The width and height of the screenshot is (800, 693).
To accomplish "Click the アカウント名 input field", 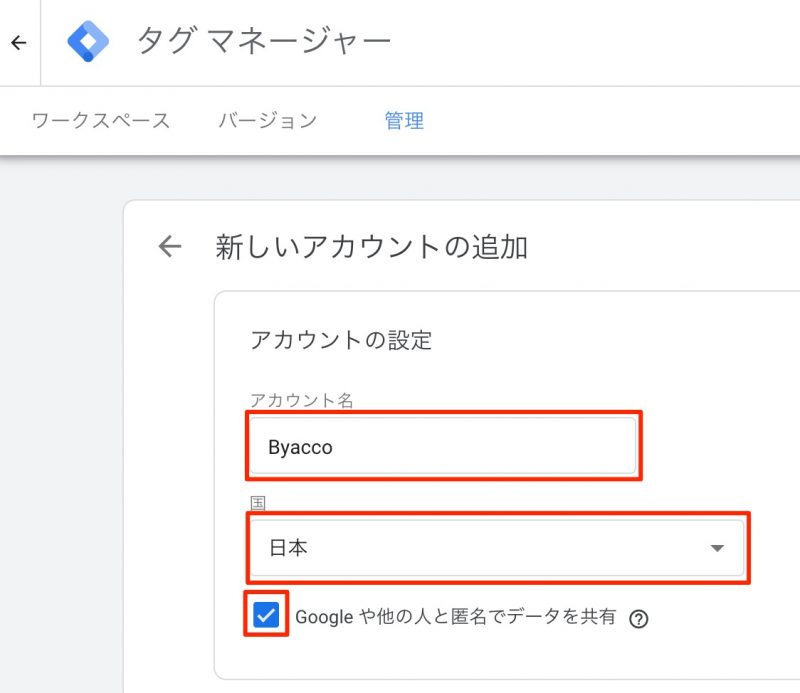I will coord(450,447).
